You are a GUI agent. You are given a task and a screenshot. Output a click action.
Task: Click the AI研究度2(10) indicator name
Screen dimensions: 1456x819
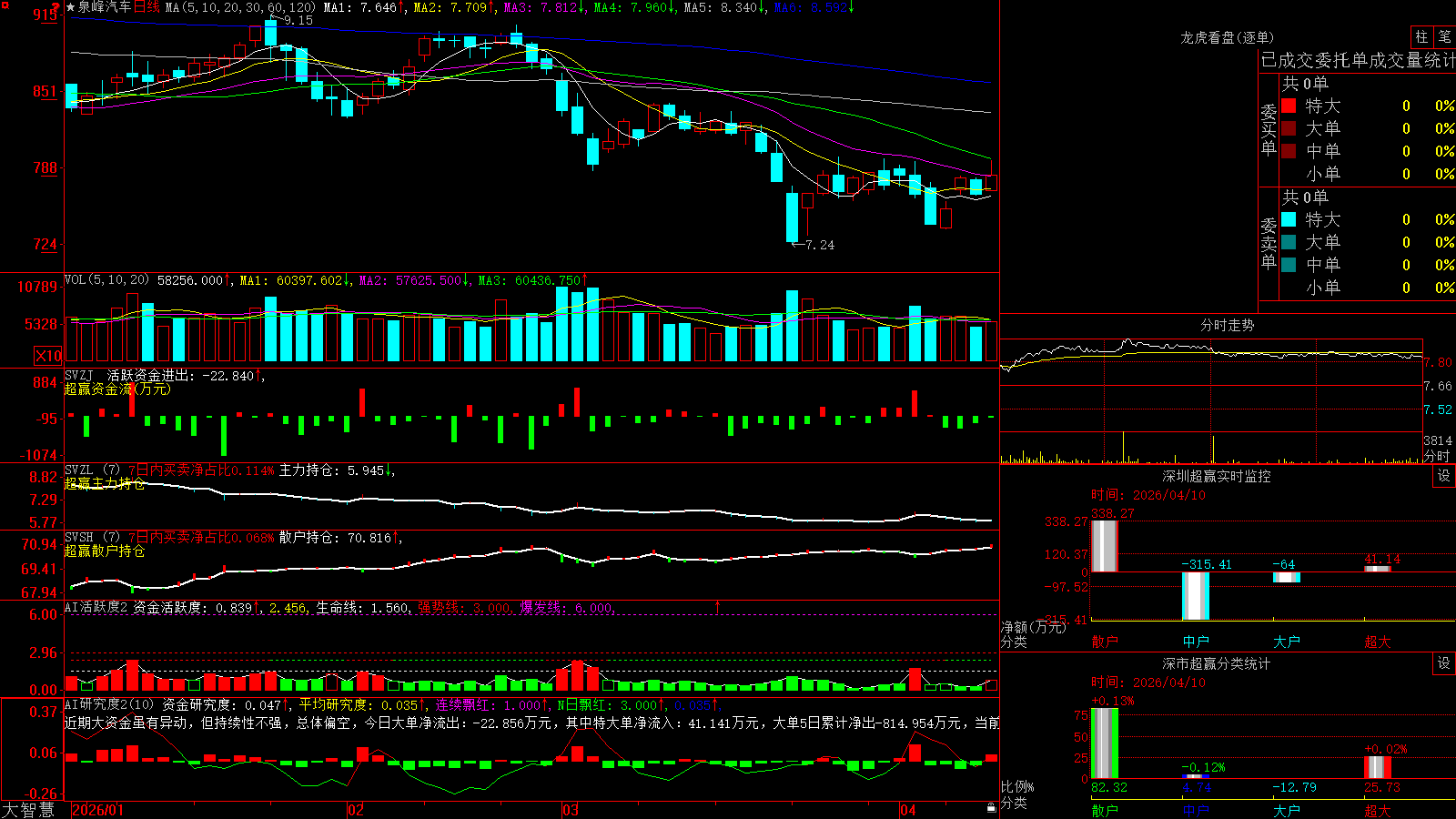109,704
